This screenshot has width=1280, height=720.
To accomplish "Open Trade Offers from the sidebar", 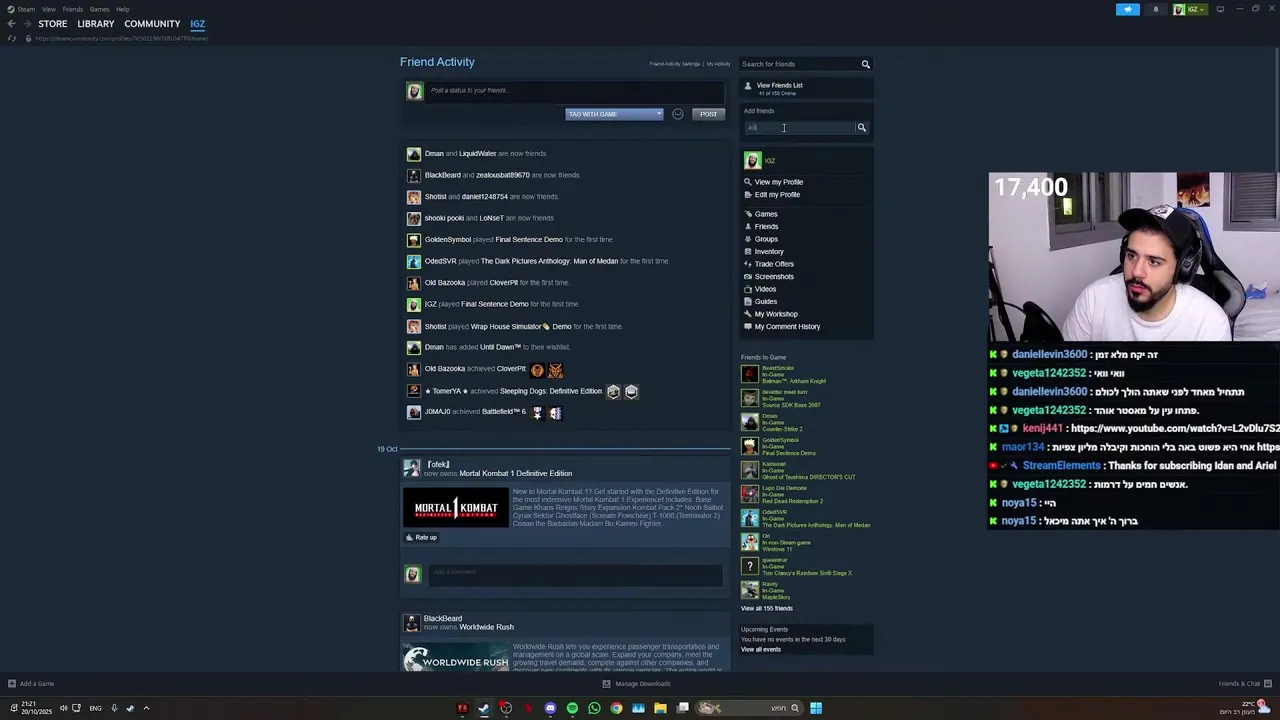I will click(x=774, y=264).
